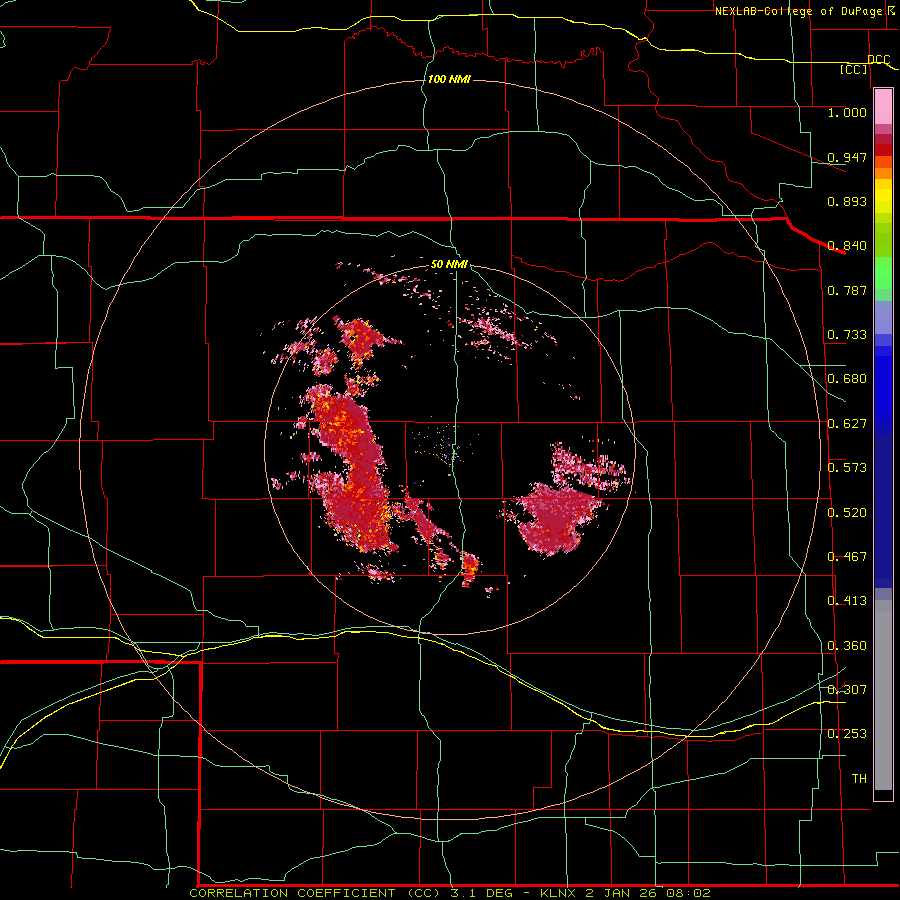Viewport: 900px width, 900px height.
Task: Click the 100 NMI range ring label
Action: coord(449,79)
